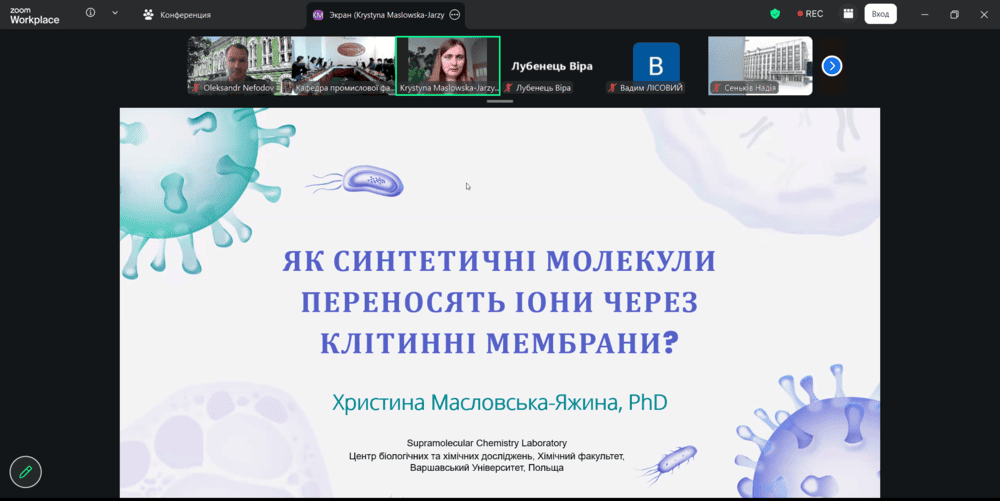Click the muted microphone icon by Сеньків Надія
The image size is (1000, 501).
[x=716, y=88]
